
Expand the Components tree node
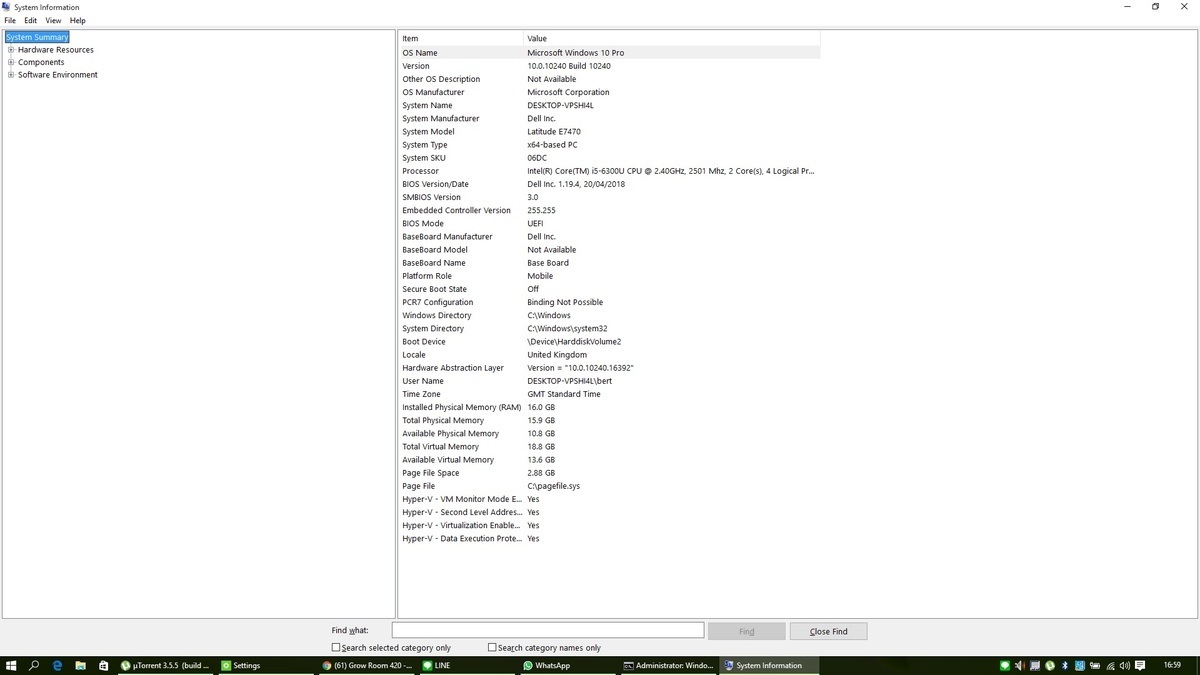pyautogui.click(x=11, y=62)
